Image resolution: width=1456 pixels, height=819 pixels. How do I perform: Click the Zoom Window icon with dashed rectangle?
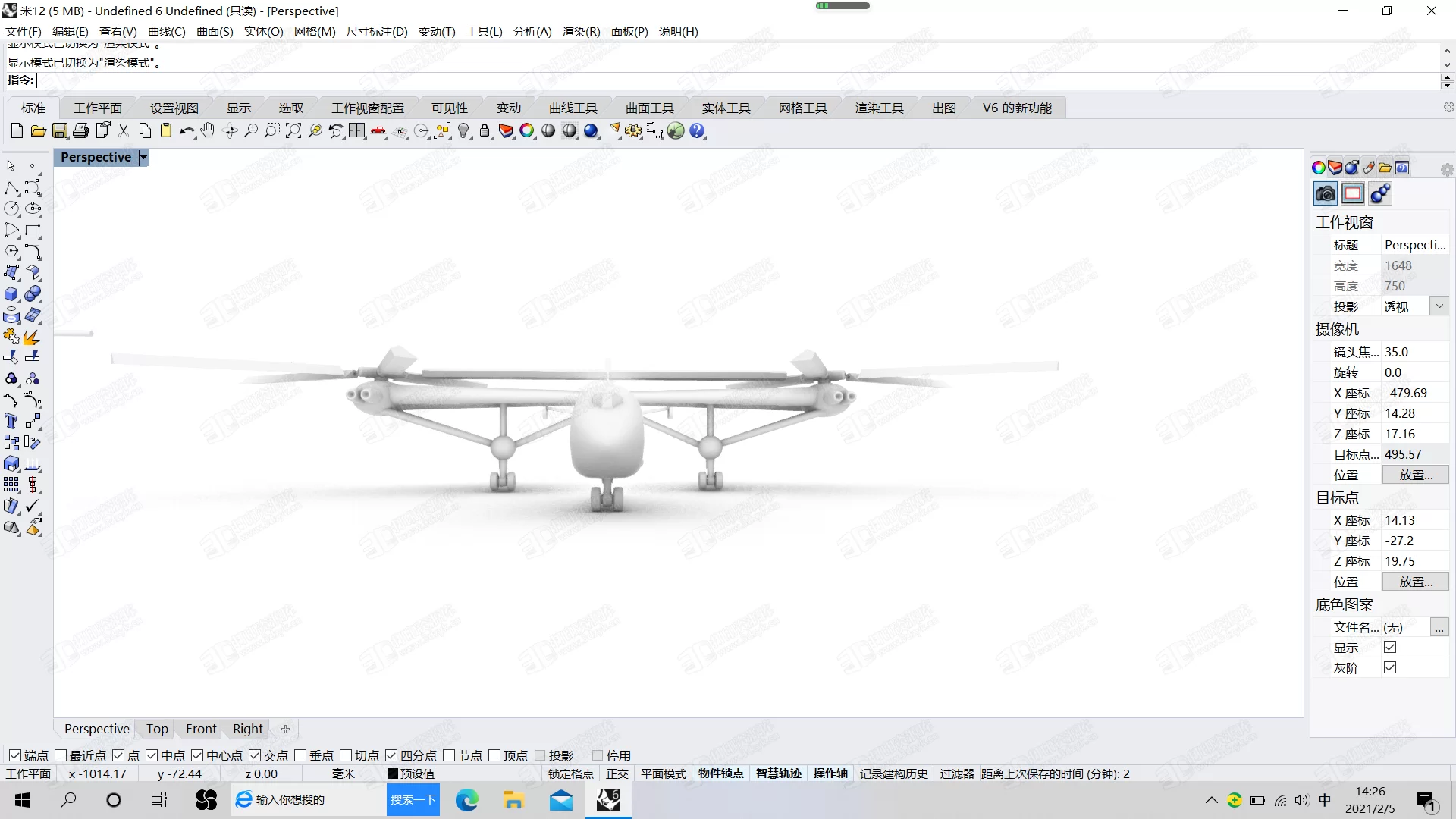(271, 131)
